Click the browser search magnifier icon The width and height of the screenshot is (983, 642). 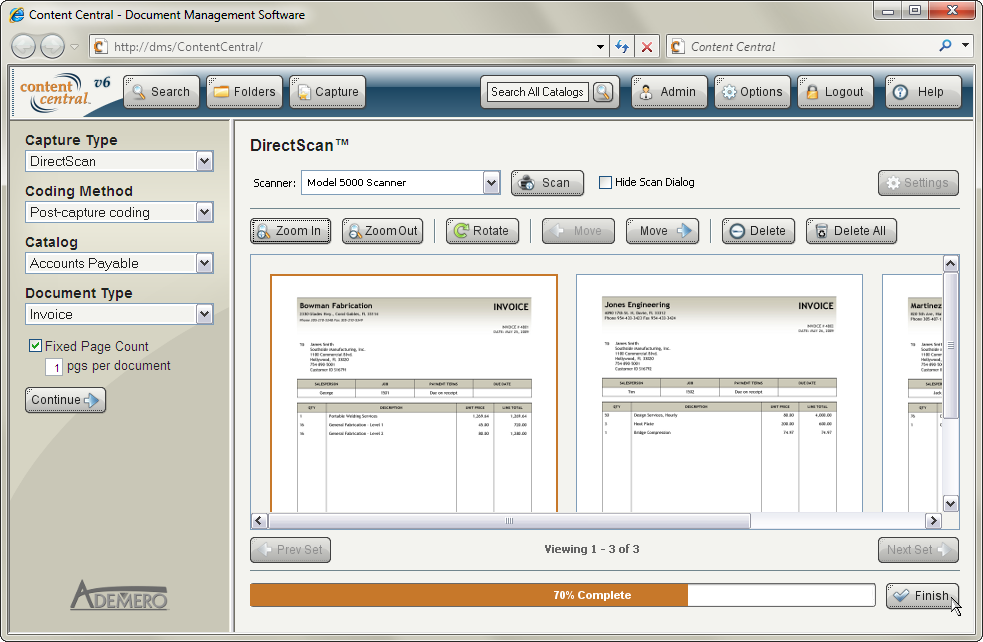(x=945, y=46)
